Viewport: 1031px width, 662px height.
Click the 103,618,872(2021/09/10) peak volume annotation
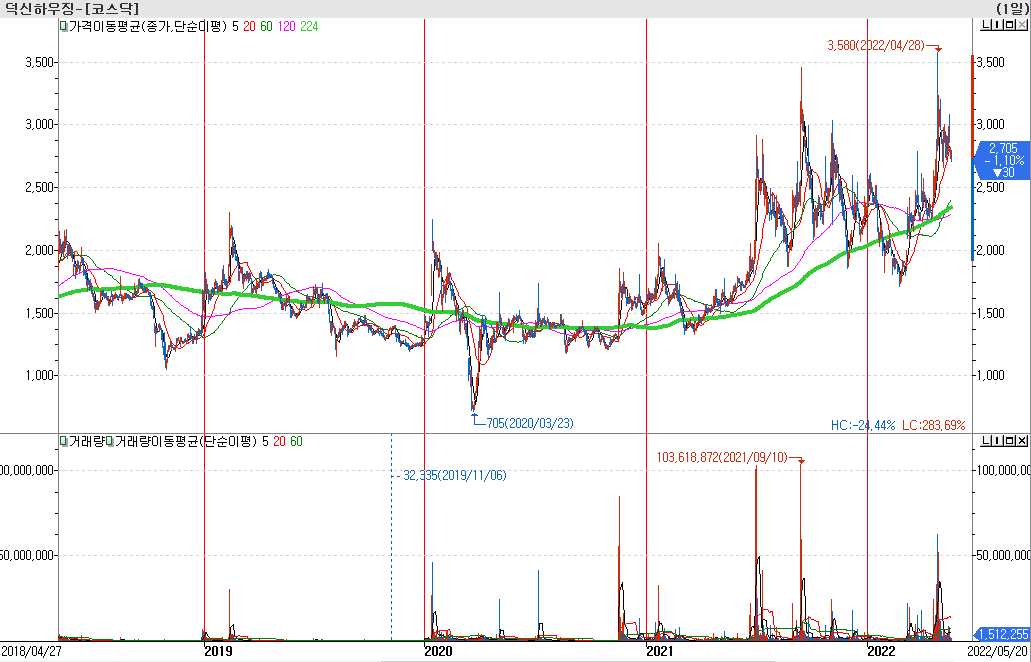(722, 456)
